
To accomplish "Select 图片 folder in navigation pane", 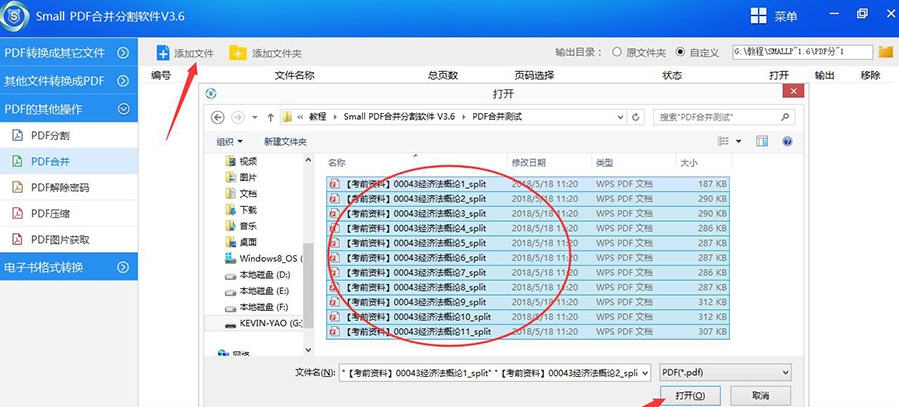I will pos(241,177).
